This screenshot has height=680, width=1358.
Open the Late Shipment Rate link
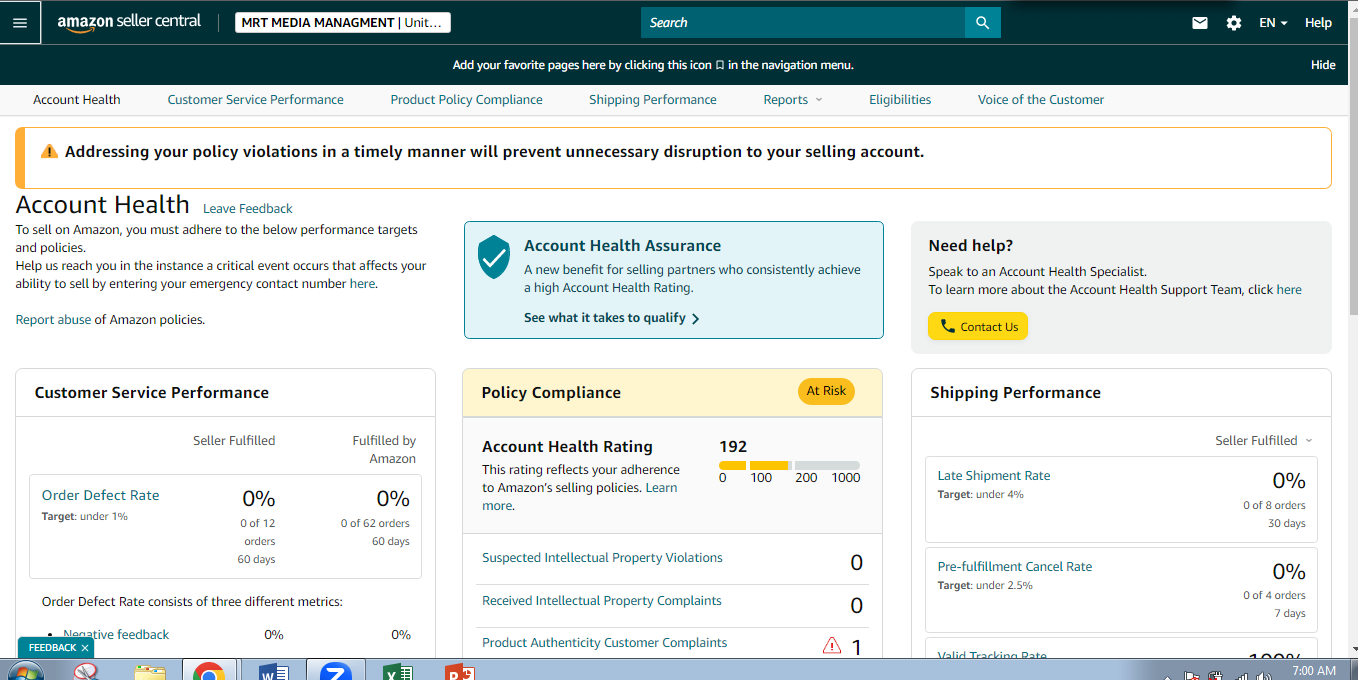pyautogui.click(x=994, y=476)
